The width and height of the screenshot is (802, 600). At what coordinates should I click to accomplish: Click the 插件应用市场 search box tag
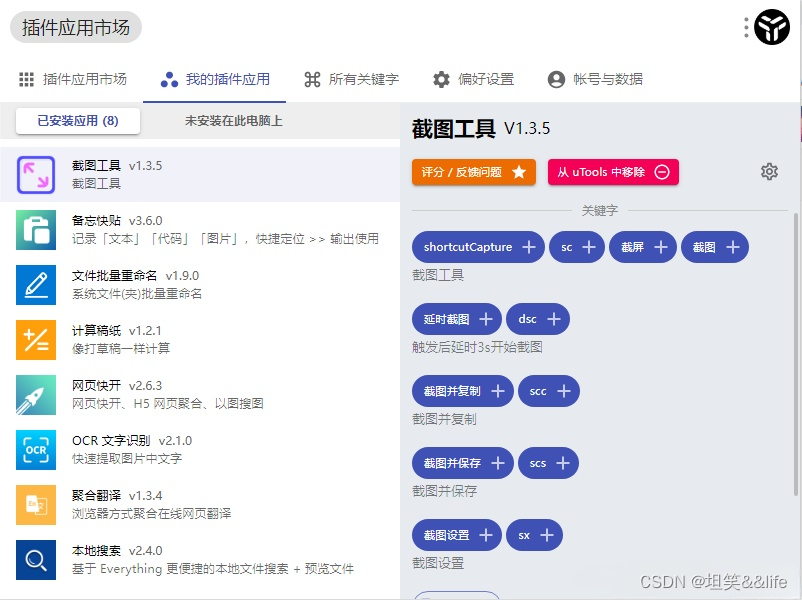(x=76, y=27)
